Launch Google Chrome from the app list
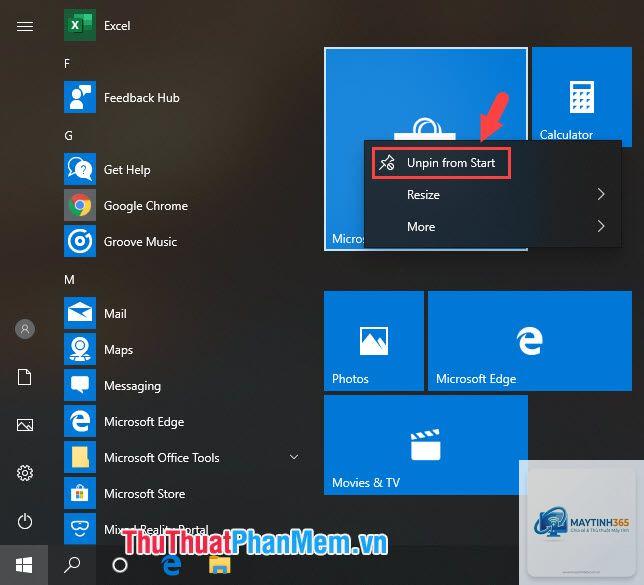Image resolution: width=644 pixels, height=585 pixels. coord(80,205)
